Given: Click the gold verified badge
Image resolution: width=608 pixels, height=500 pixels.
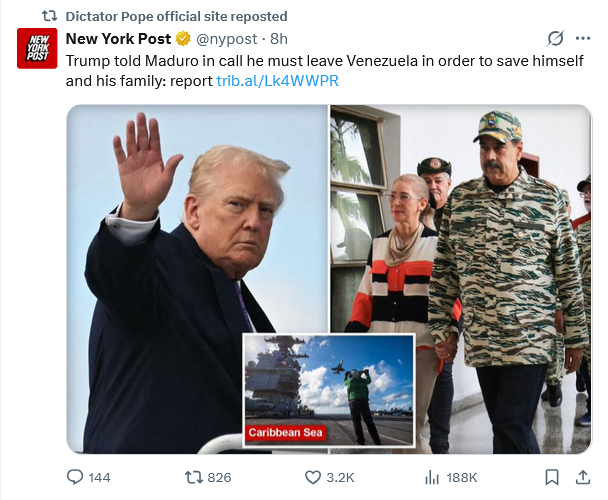Looking at the screenshot, I should pos(183,39).
